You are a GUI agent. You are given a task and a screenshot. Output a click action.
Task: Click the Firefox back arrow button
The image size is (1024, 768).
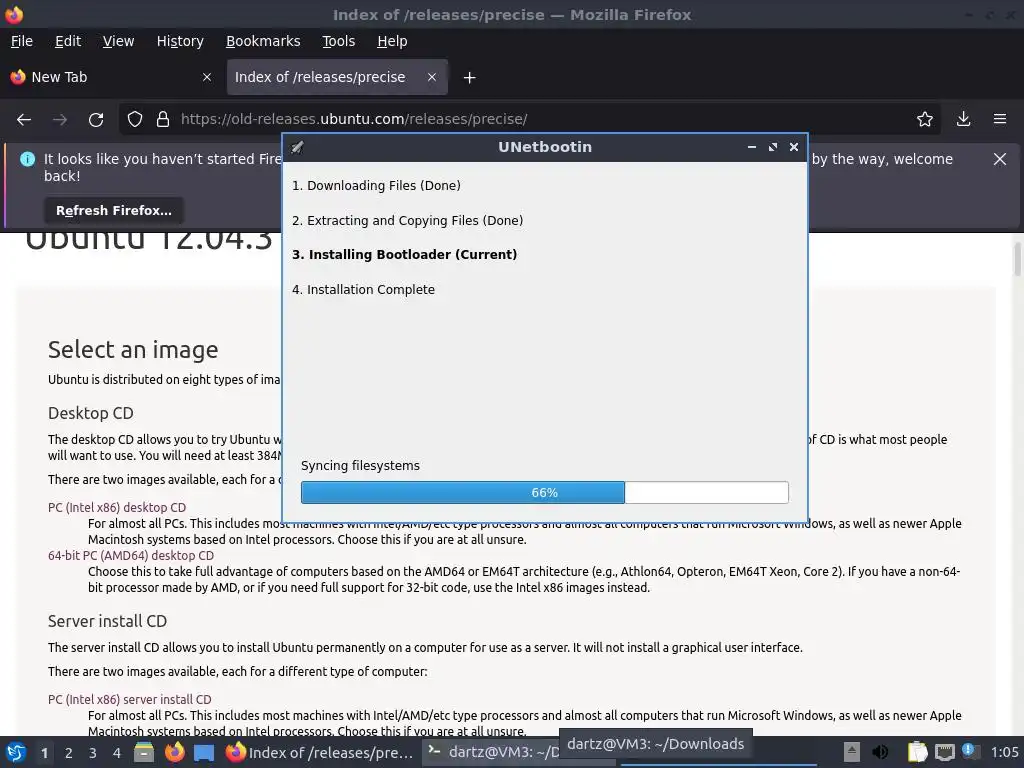pos(24,120)
